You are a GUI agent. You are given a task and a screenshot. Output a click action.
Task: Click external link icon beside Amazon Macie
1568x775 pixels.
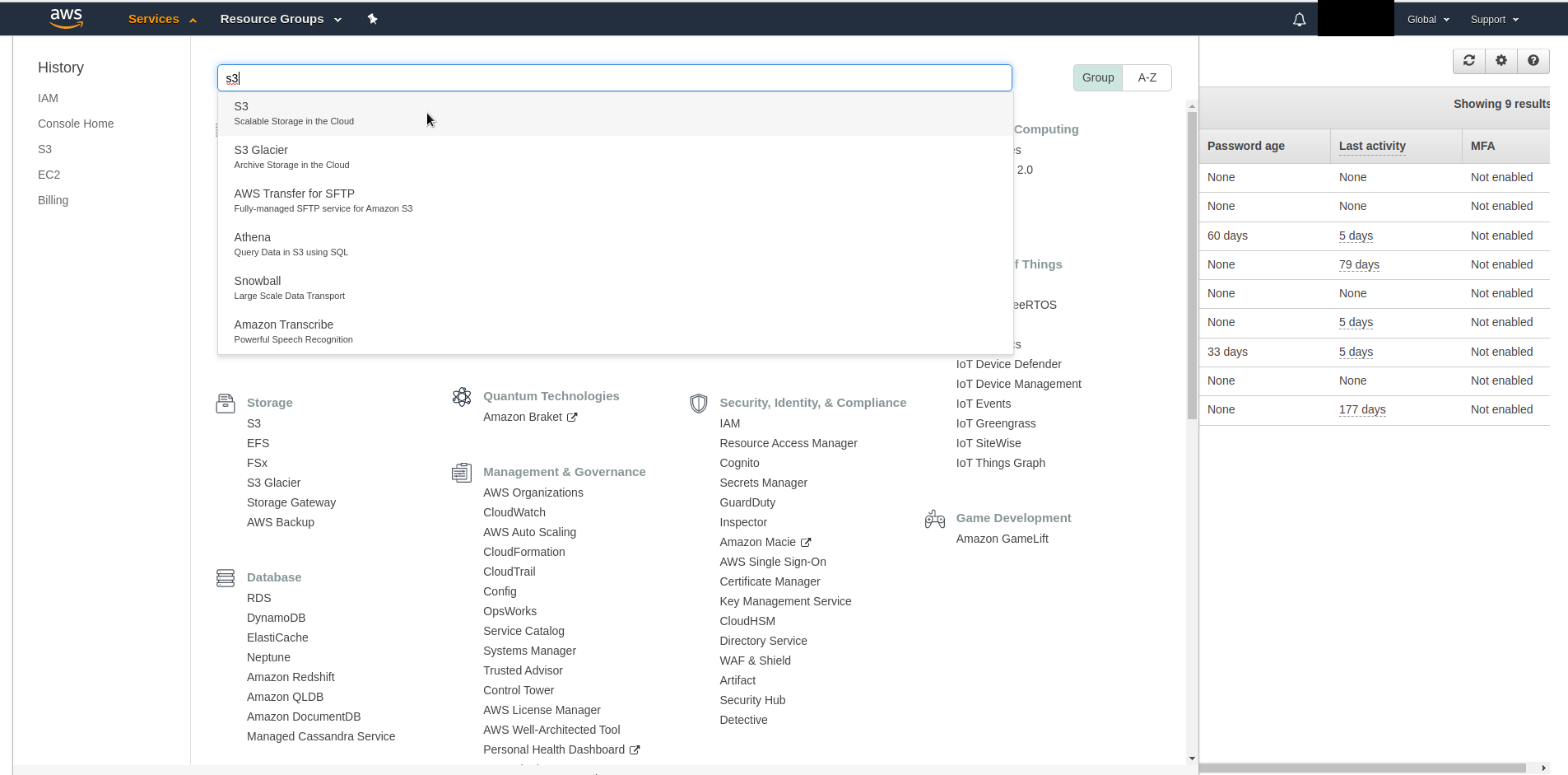(806, 543)
